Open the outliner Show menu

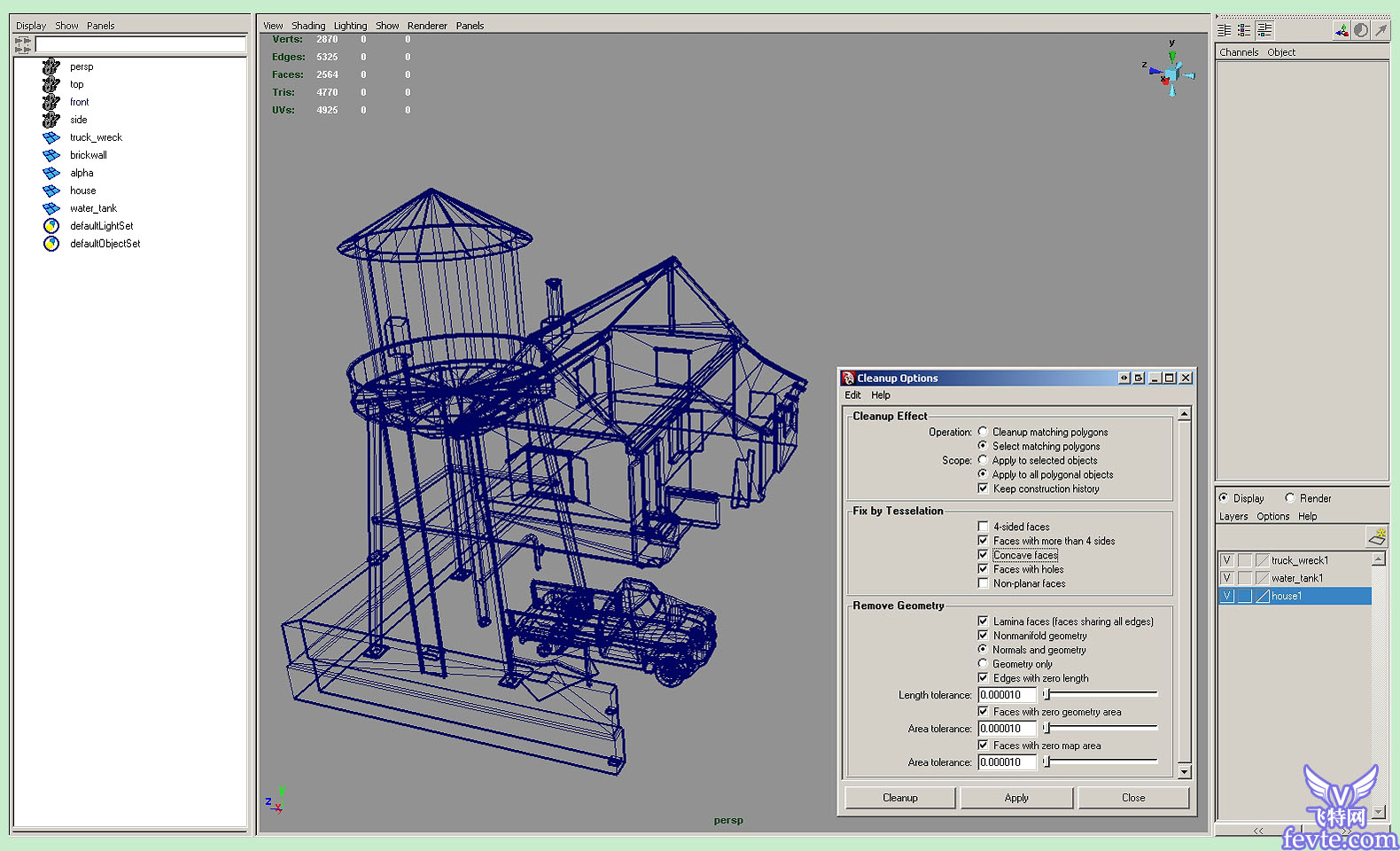[66, 26]
